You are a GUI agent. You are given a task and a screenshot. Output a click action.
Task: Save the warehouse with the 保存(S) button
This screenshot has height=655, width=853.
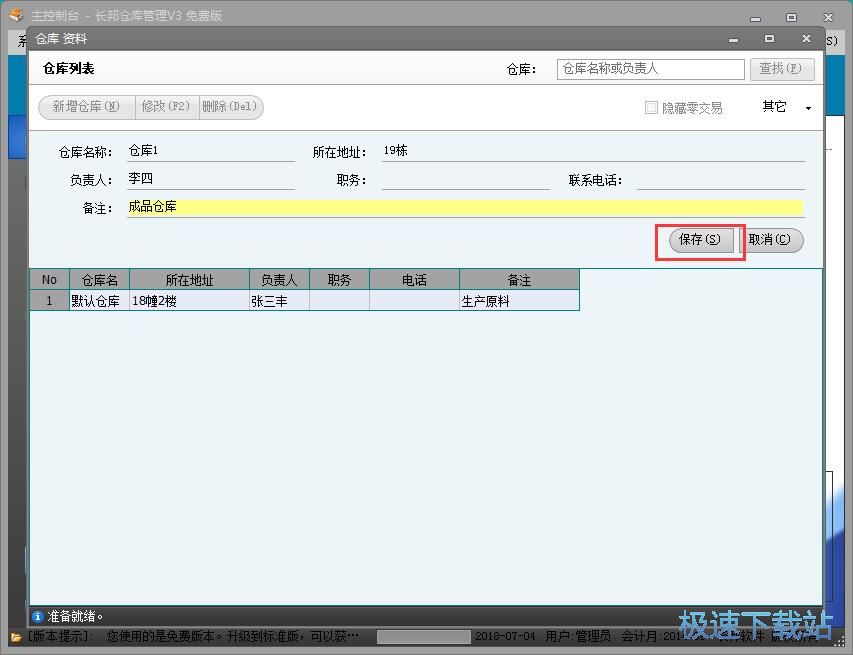coord(699,240)
